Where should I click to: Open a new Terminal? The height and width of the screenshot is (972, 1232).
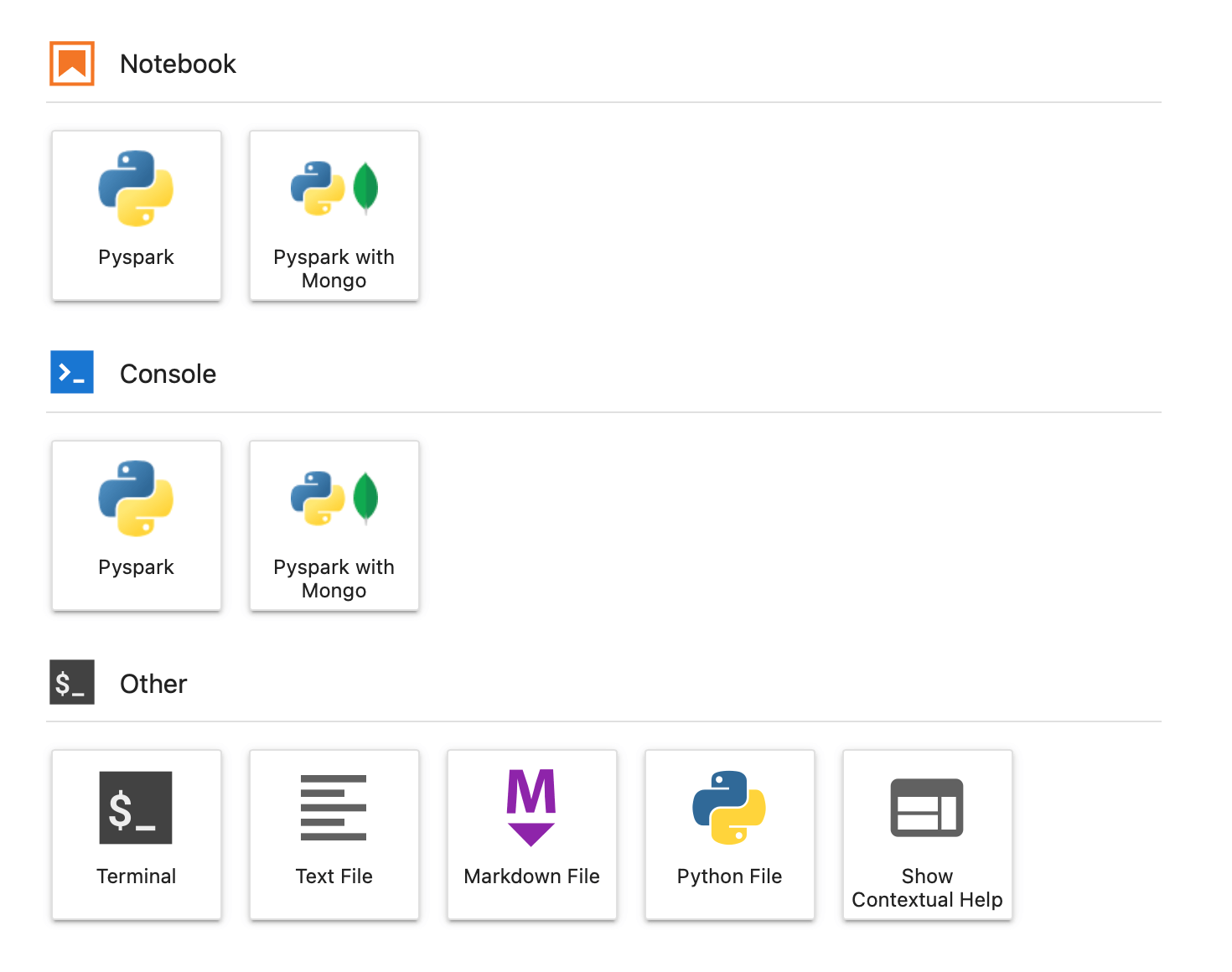click(137, 835)
